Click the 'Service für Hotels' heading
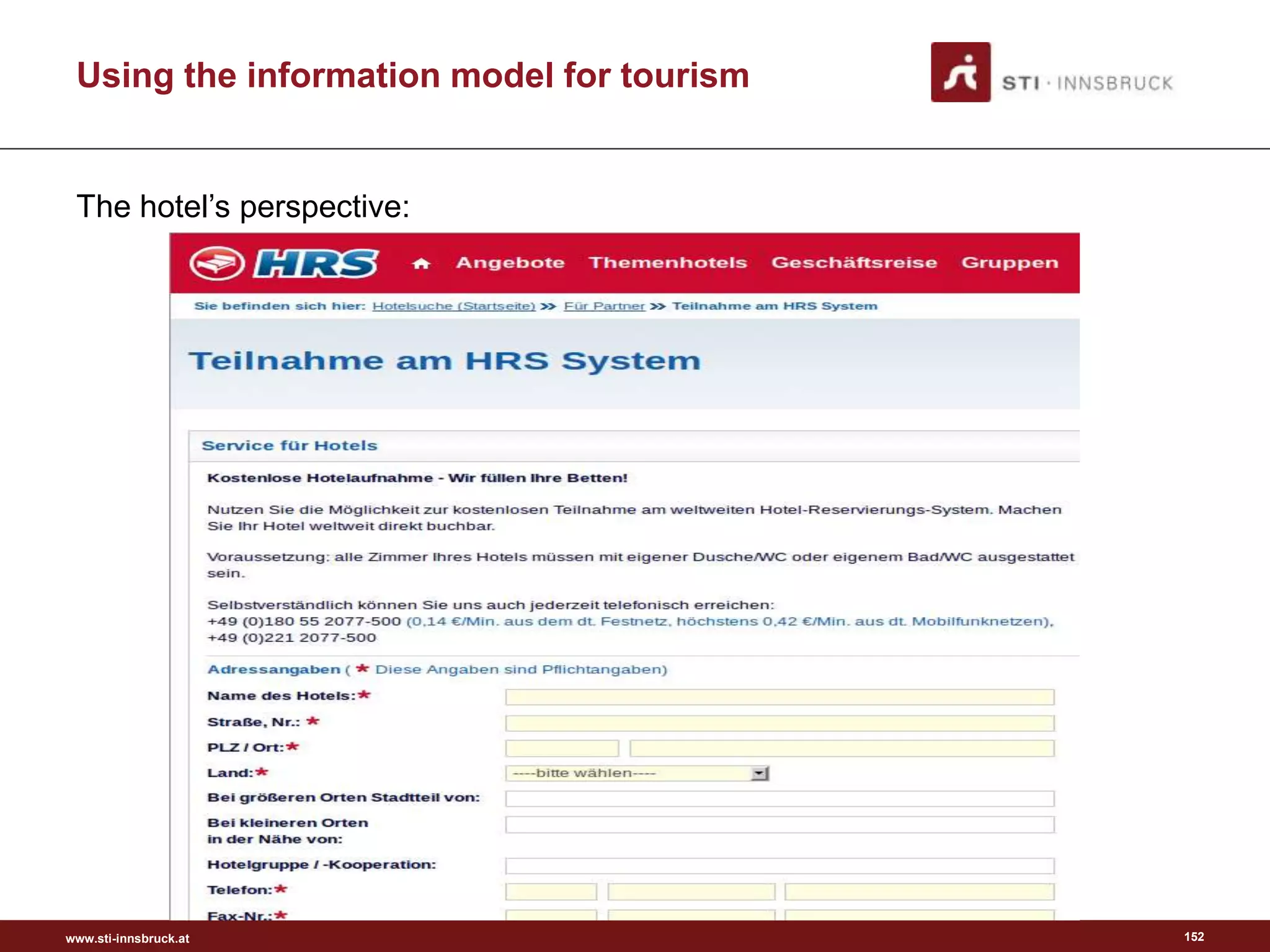This screenshot has width=1270, height=952. pyautogui.click(x=290, y=446)
